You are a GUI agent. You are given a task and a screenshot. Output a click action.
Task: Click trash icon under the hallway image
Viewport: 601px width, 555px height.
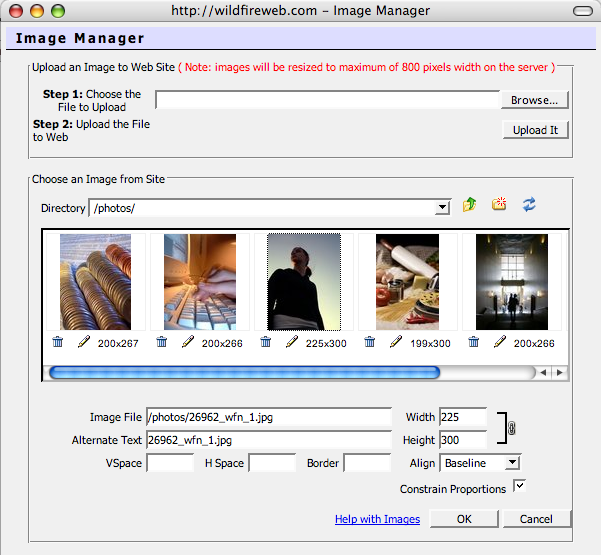click(474, 342)
